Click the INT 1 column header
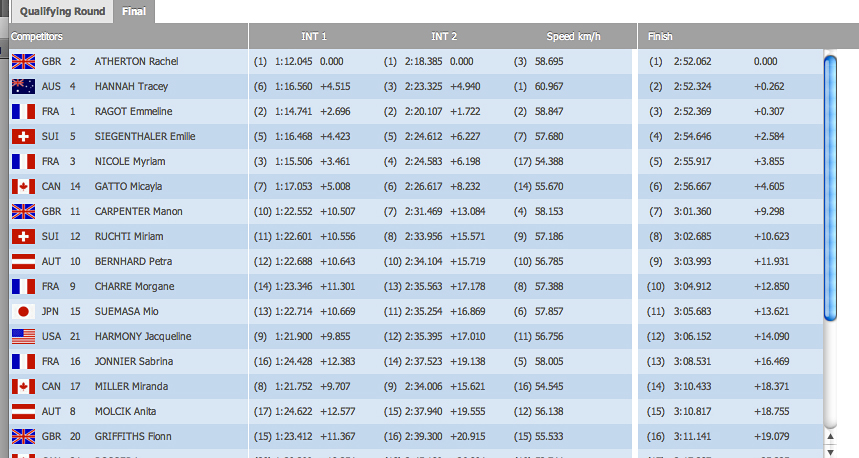This screenshot has width=859, height=458. 313,37
